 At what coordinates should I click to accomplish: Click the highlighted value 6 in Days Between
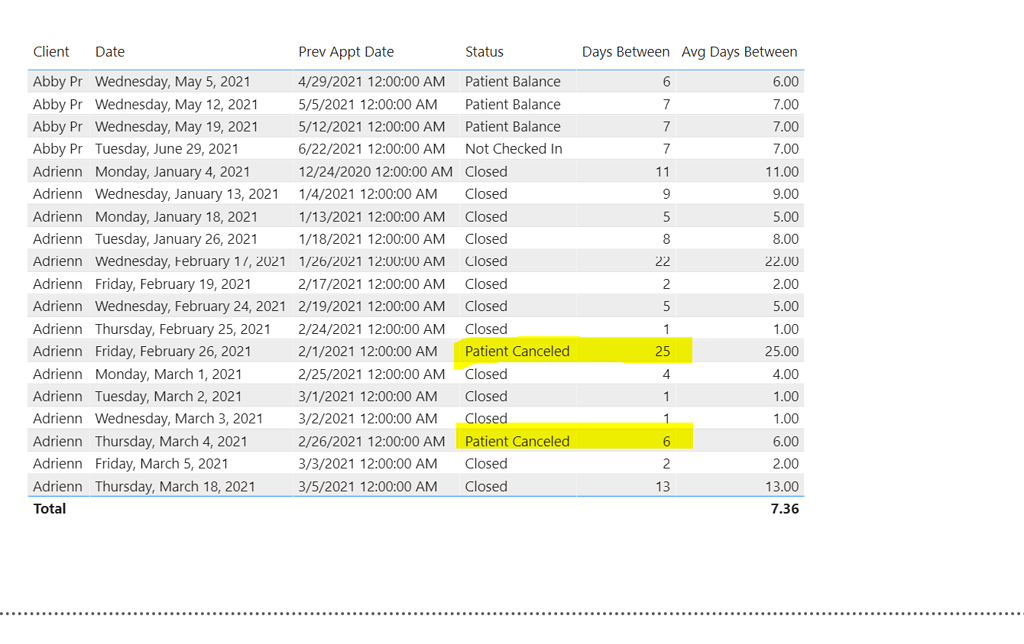[x=664, y=441]
